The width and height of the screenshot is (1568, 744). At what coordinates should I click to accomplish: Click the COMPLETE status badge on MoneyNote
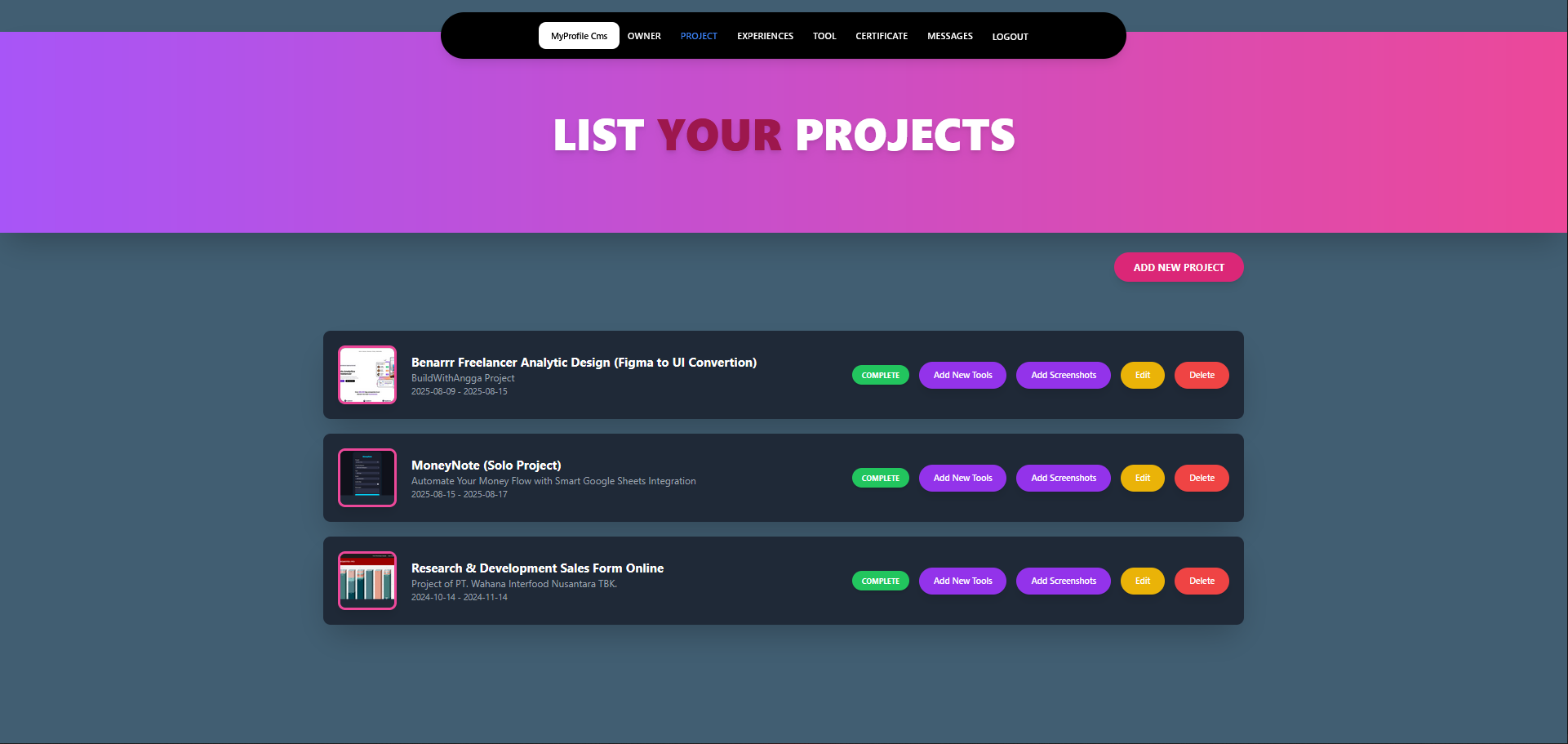(880, 478)
